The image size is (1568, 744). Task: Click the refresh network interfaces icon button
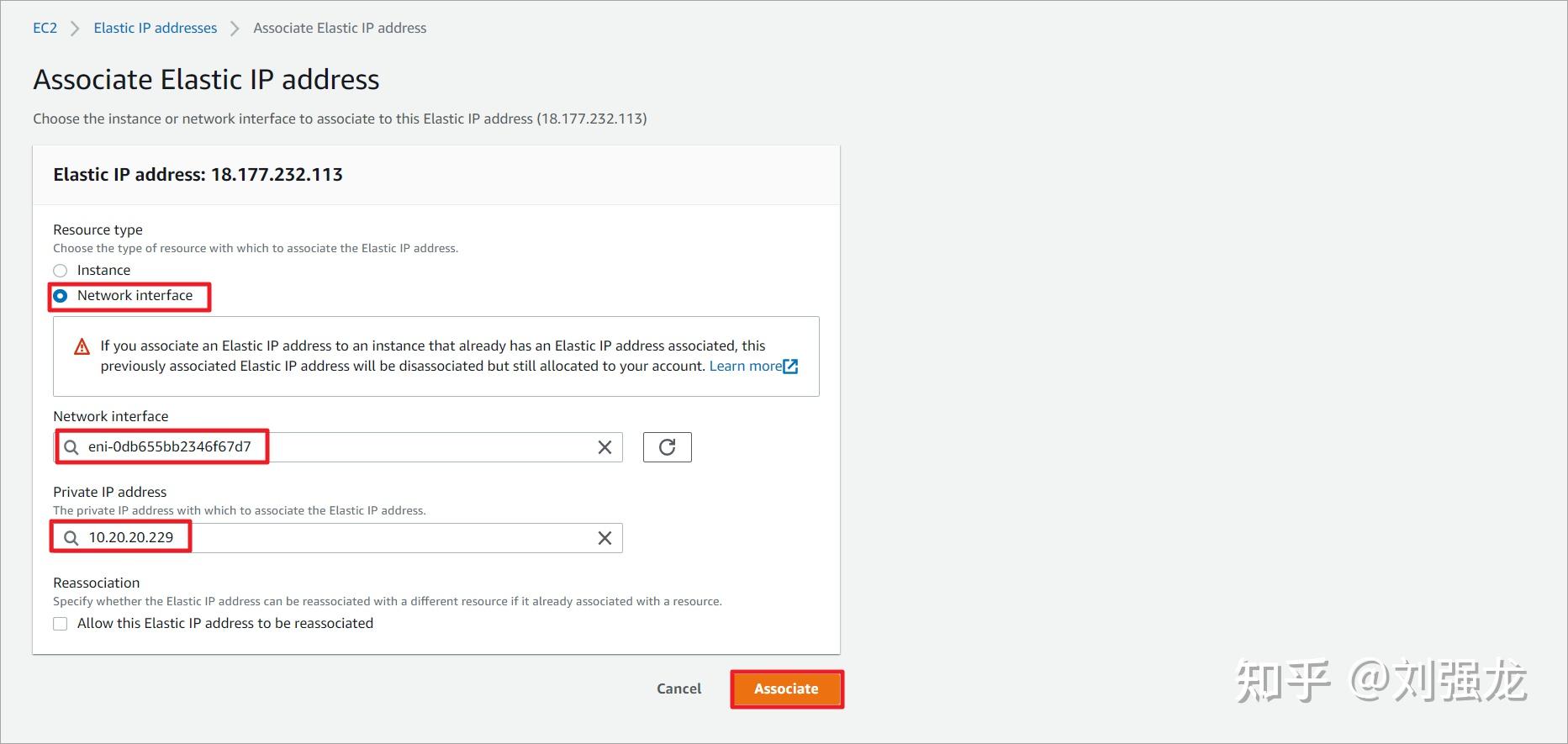(667, 447)
